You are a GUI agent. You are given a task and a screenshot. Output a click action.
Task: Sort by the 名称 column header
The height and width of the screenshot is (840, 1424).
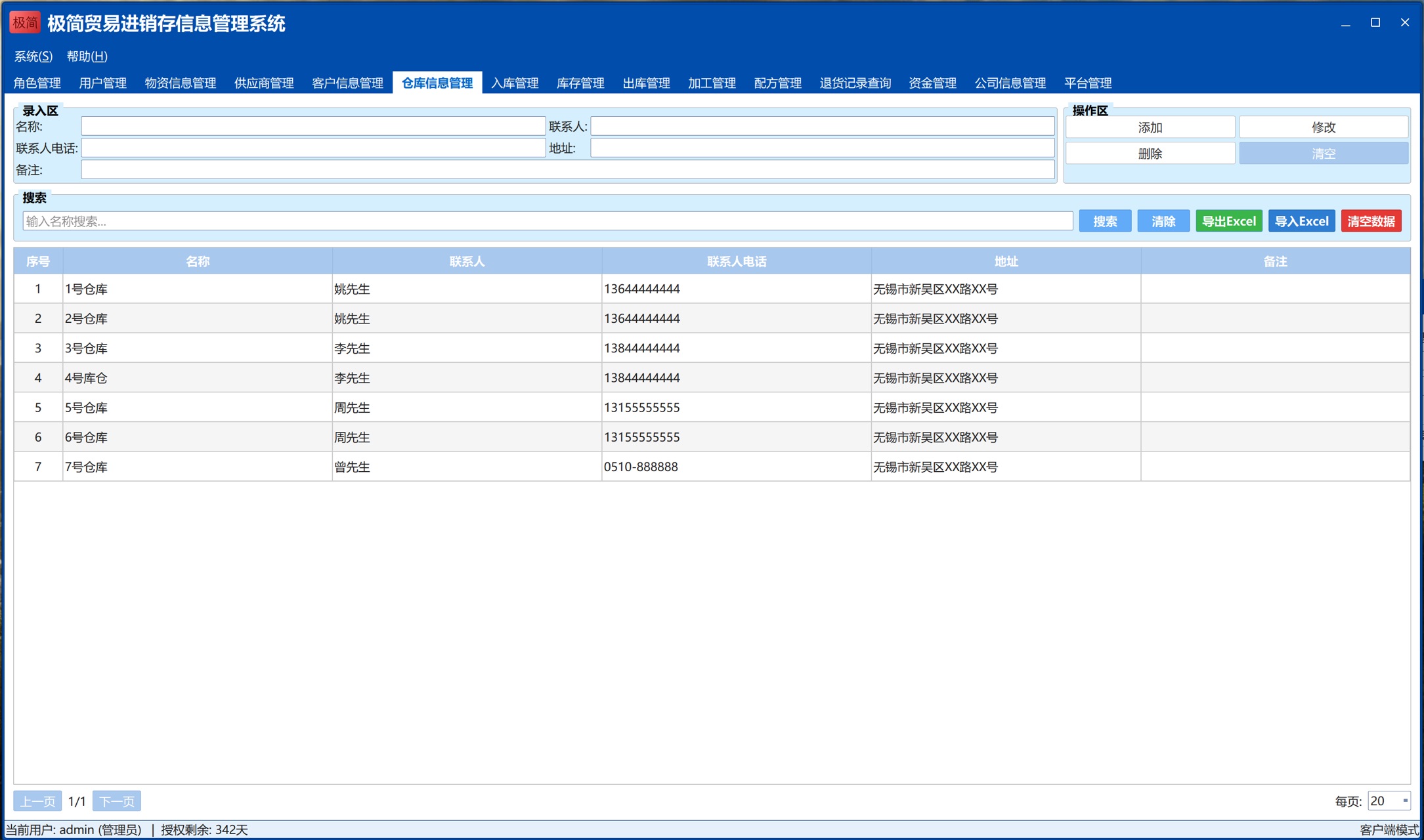pos(198,261)
